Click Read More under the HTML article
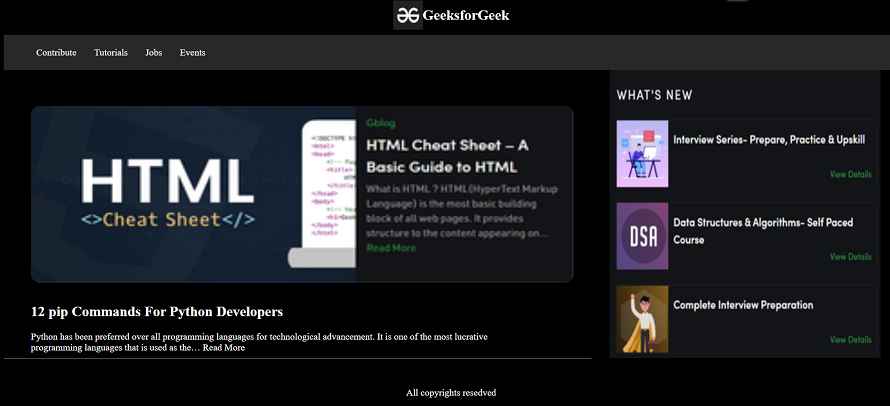Viewport: 890px width, 406px height. point(391,248)
